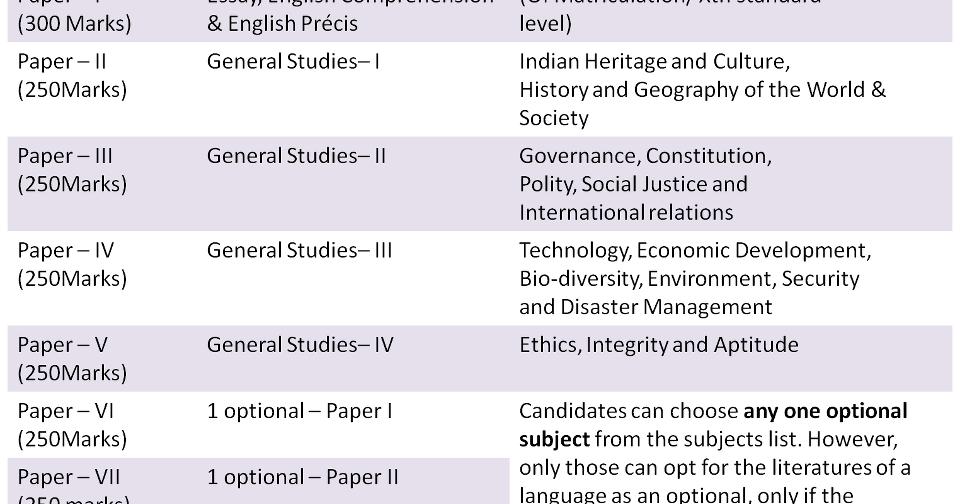Click the "General Studies– I" cell

(293, 62)
